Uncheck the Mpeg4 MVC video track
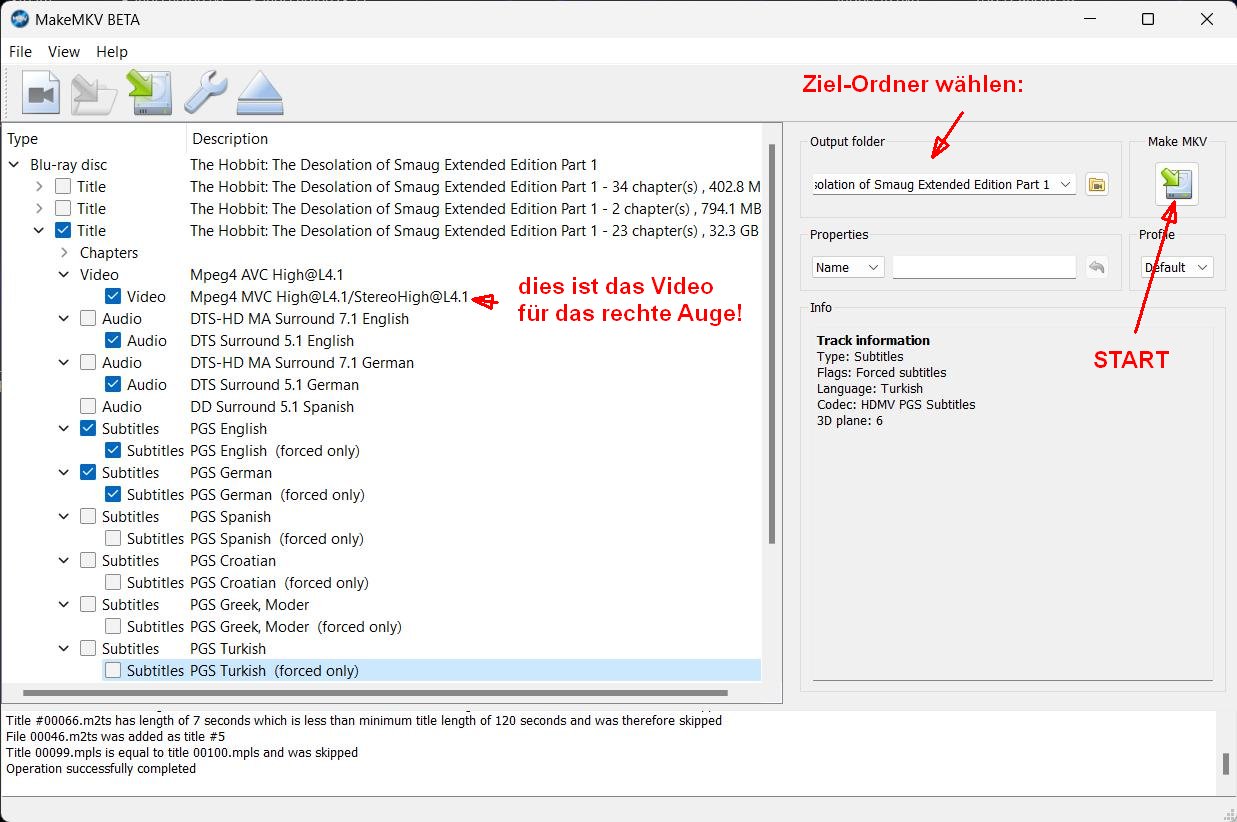Screen dimensions: 1237x822 click(x=113, y=297)
